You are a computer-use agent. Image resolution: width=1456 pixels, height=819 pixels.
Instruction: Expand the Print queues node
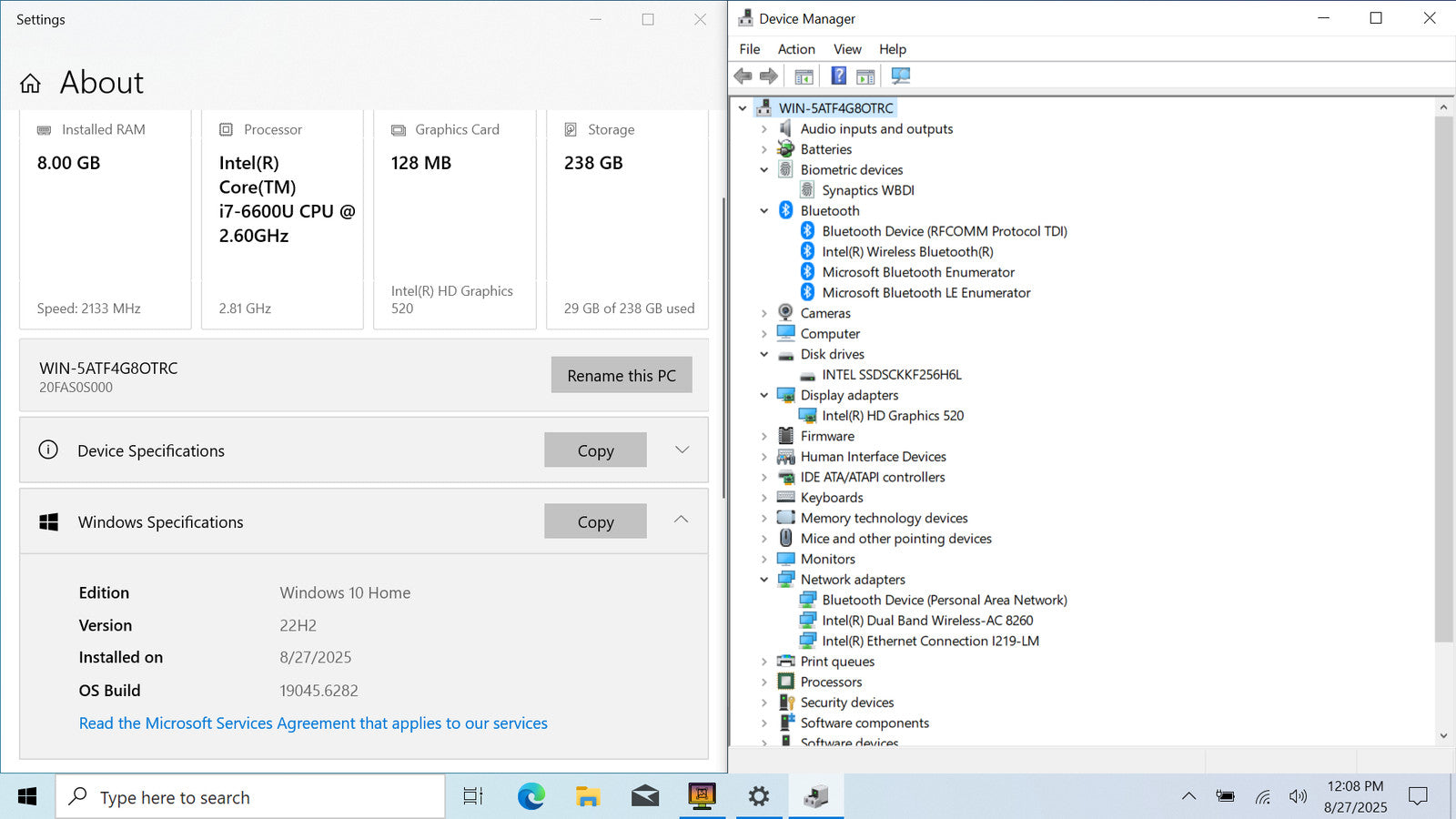[x=764, y=662]
